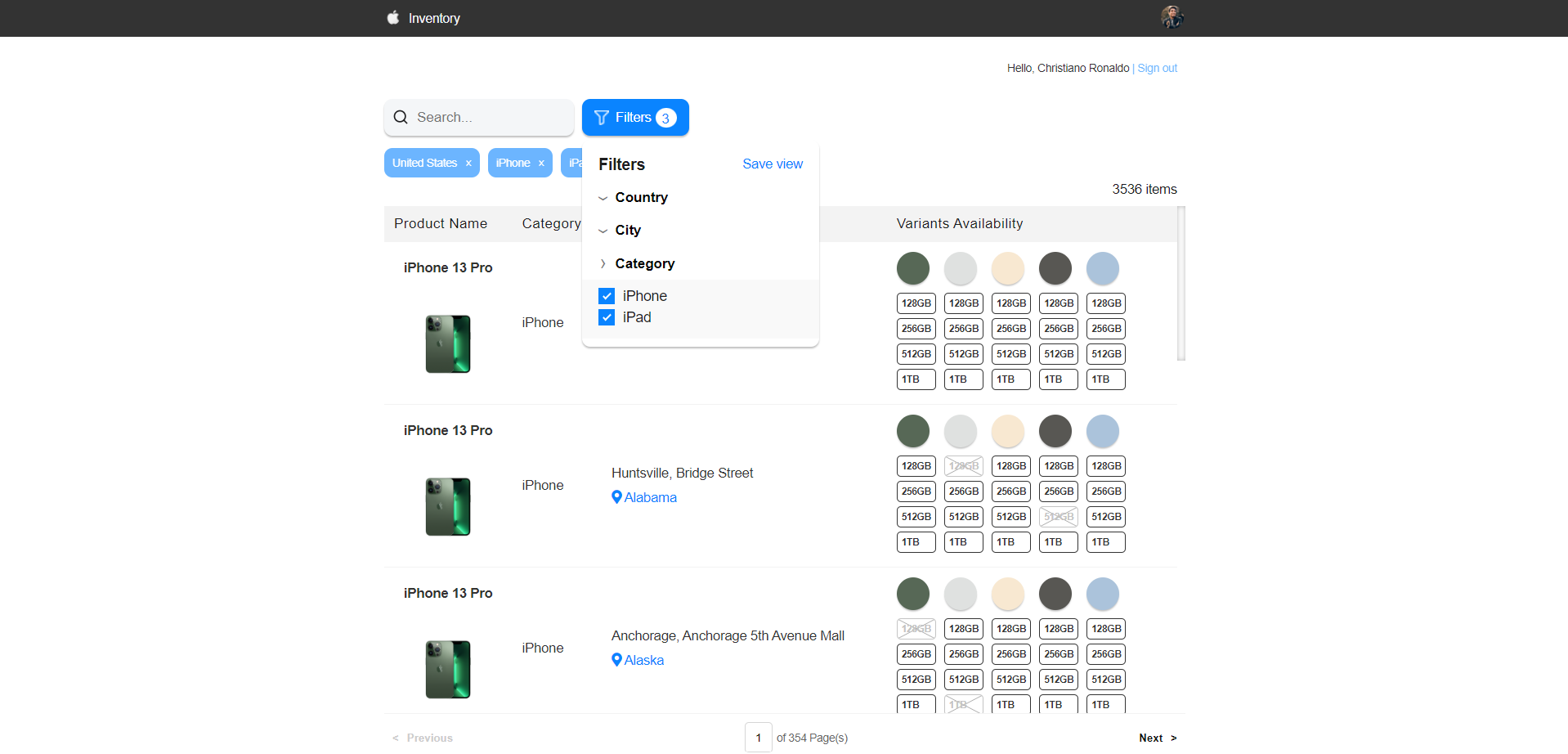Select silver color swatch in first row
Screen dimensions: 1568x754
(961, 268)
